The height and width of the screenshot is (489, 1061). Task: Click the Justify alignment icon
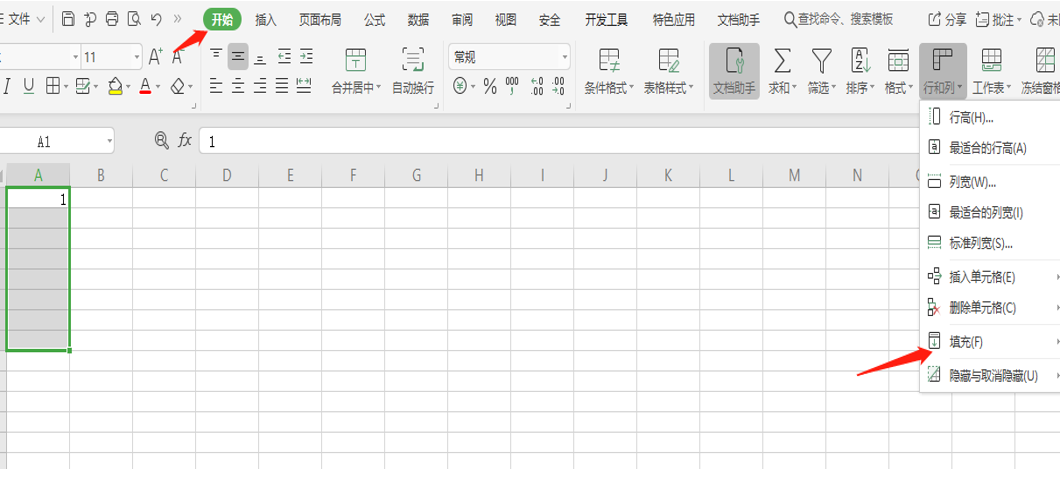click(282, 86)
